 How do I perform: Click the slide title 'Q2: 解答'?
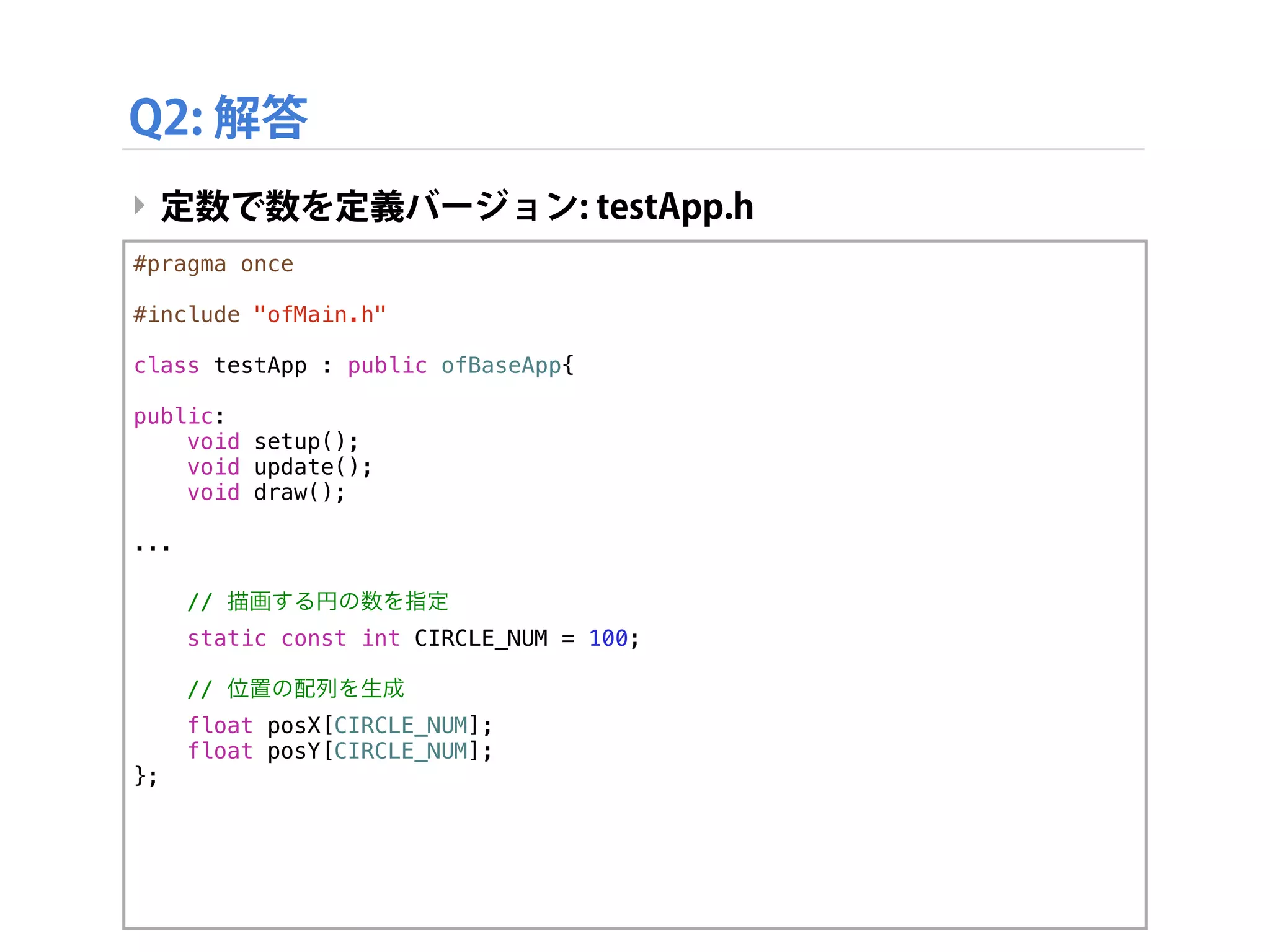pyautogui.click(x=218, y=117)
